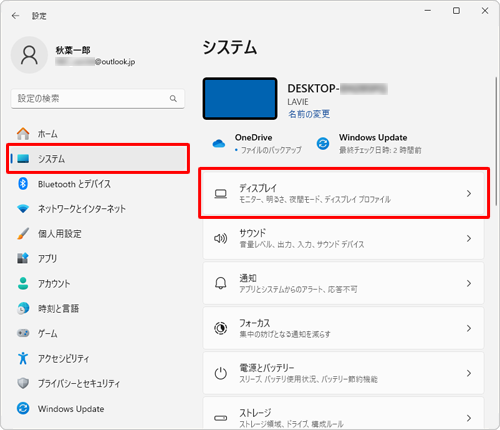Open 電源とバッテリー via its chevron

tap(469, 373)
